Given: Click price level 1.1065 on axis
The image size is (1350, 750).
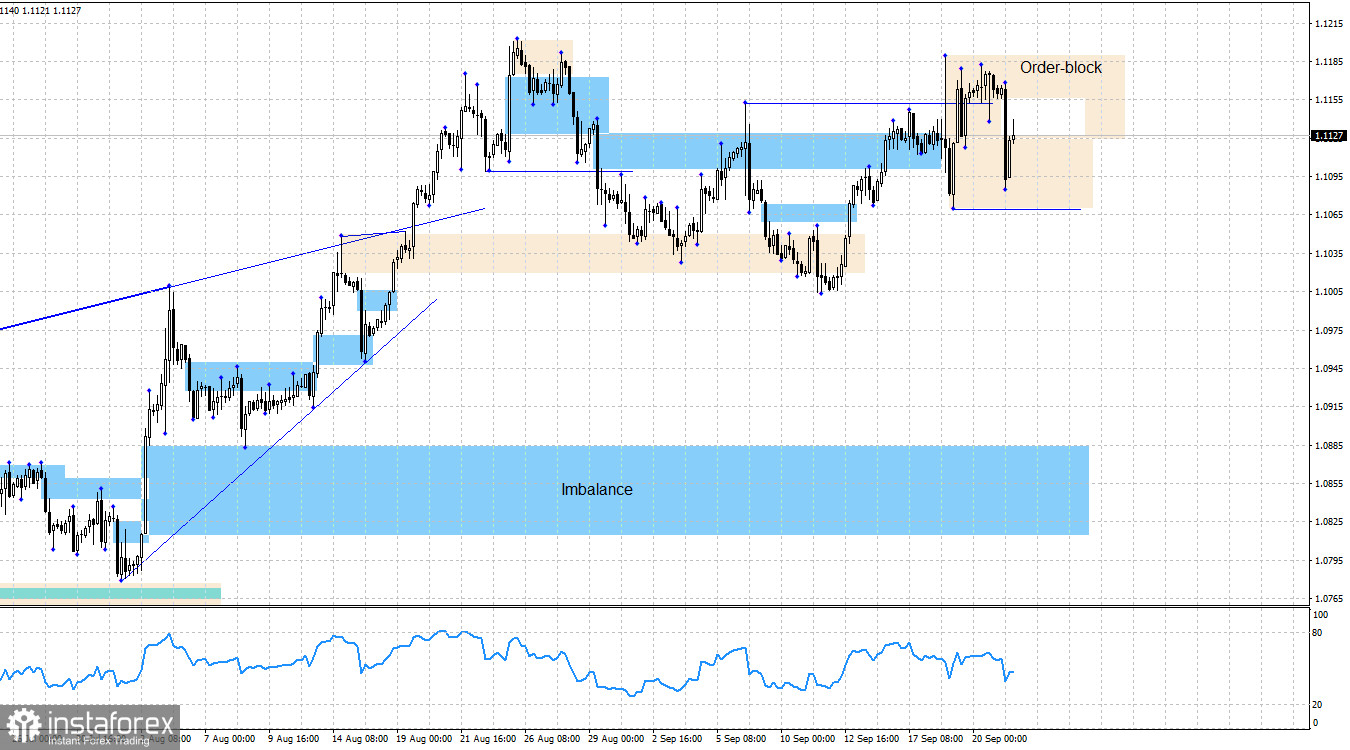Looking at the screenshot, I should coord(1329,215).
